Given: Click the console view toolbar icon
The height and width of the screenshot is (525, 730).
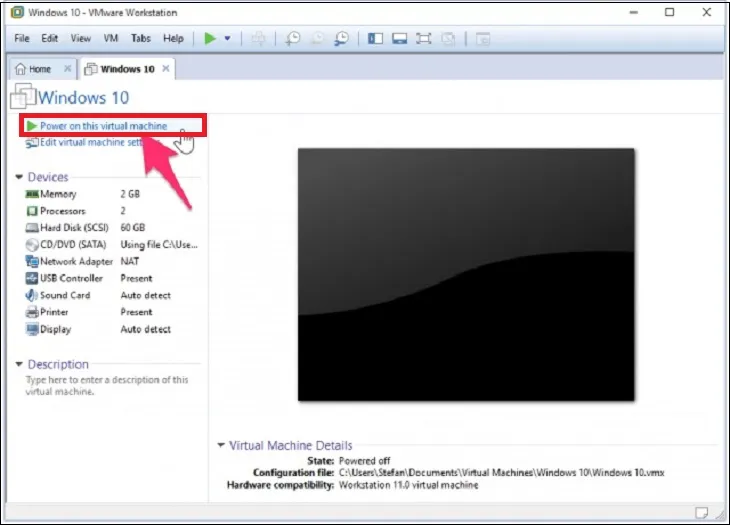Looking at the screenshot, I should tap(483, 39).
